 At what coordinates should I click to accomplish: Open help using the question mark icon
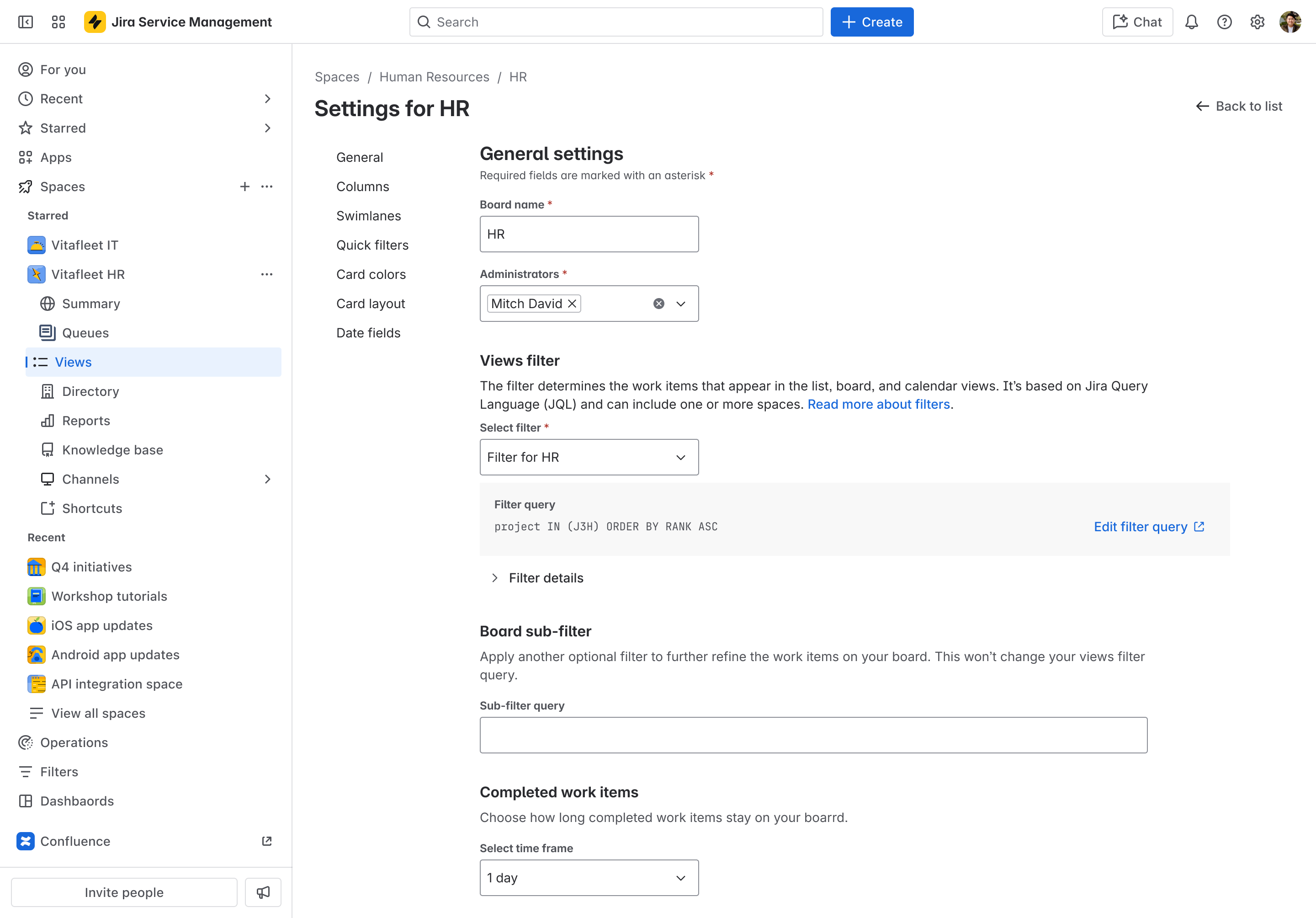[1224, 22]
